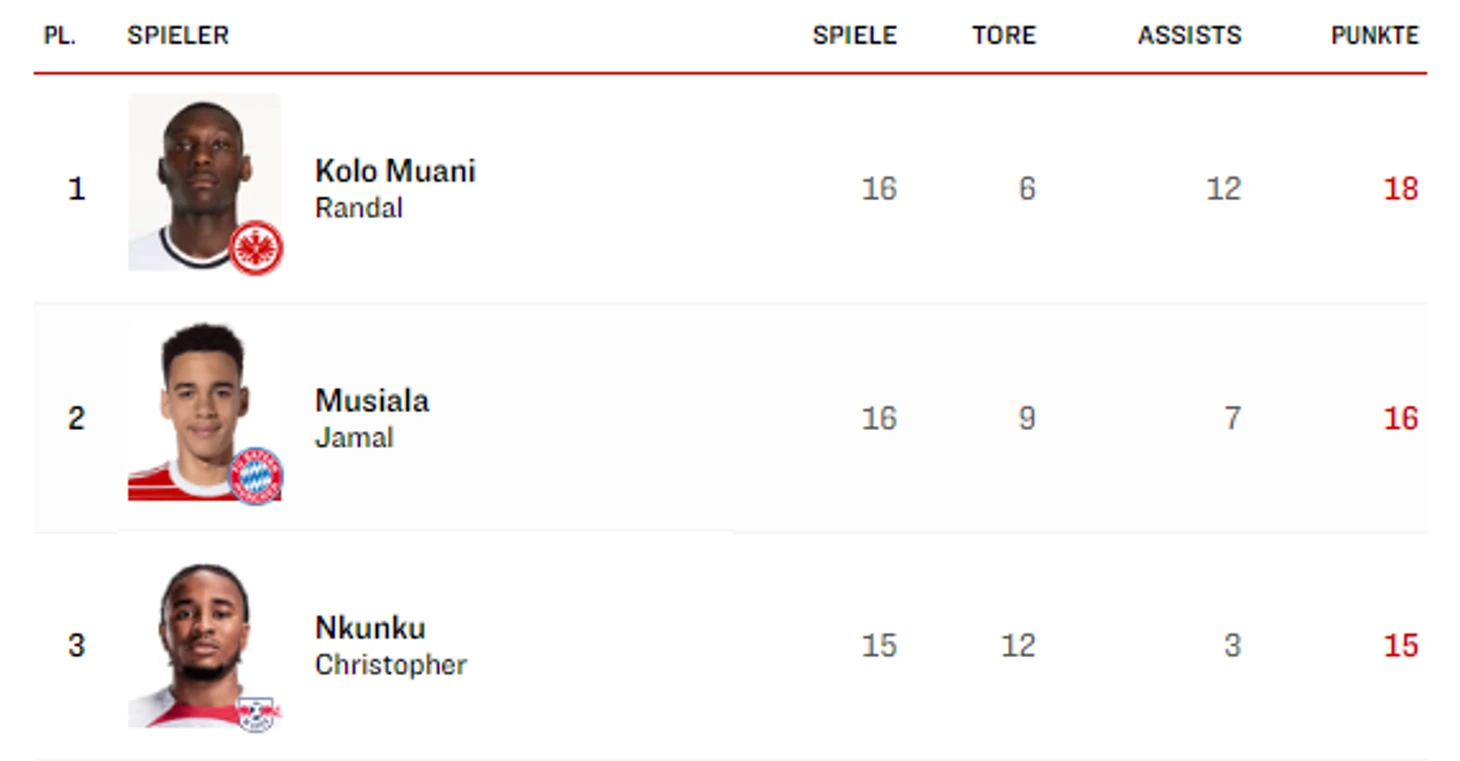Screen dimensions: 1460x761
Task: Open Jamal Musiala's player photo
Action: coord(204,411)
